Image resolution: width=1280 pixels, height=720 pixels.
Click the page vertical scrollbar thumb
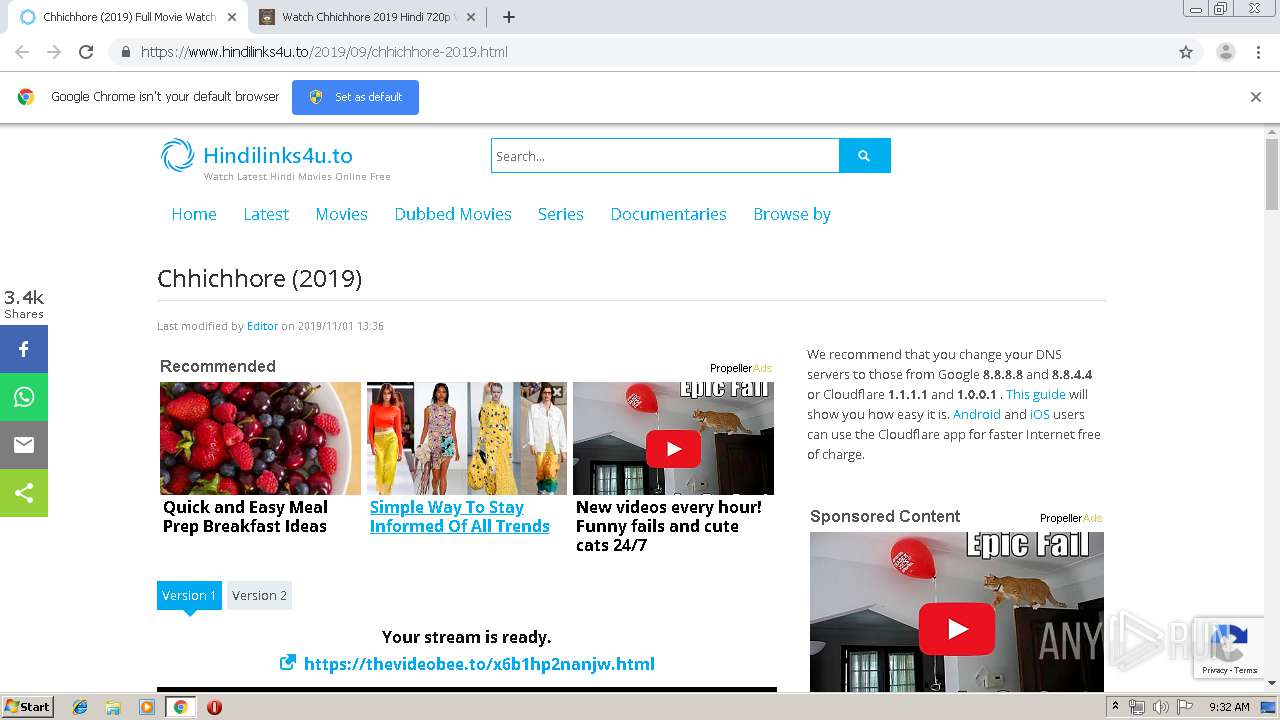[x=1272, y=175]
